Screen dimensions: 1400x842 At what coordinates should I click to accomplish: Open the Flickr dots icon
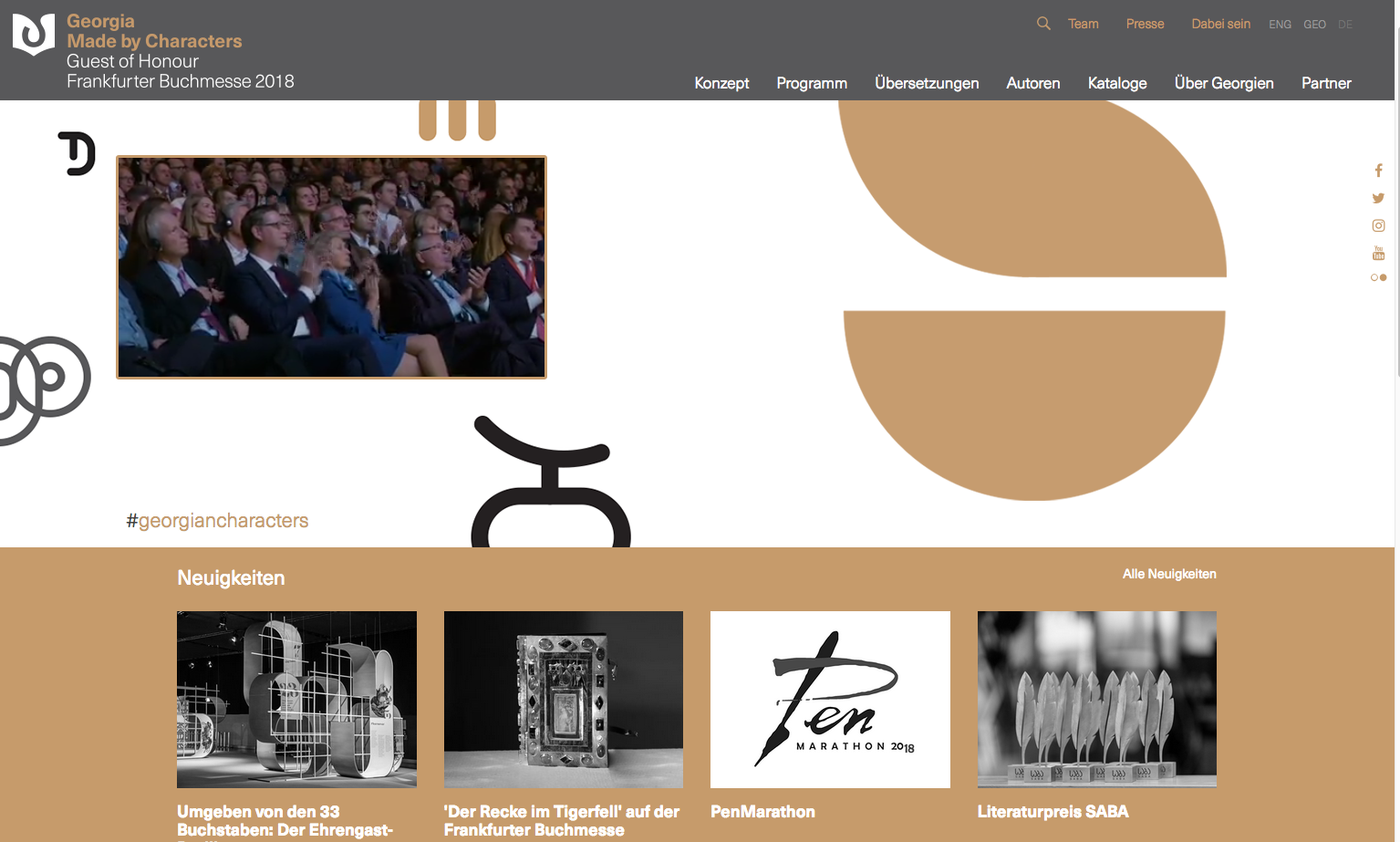1378,277
